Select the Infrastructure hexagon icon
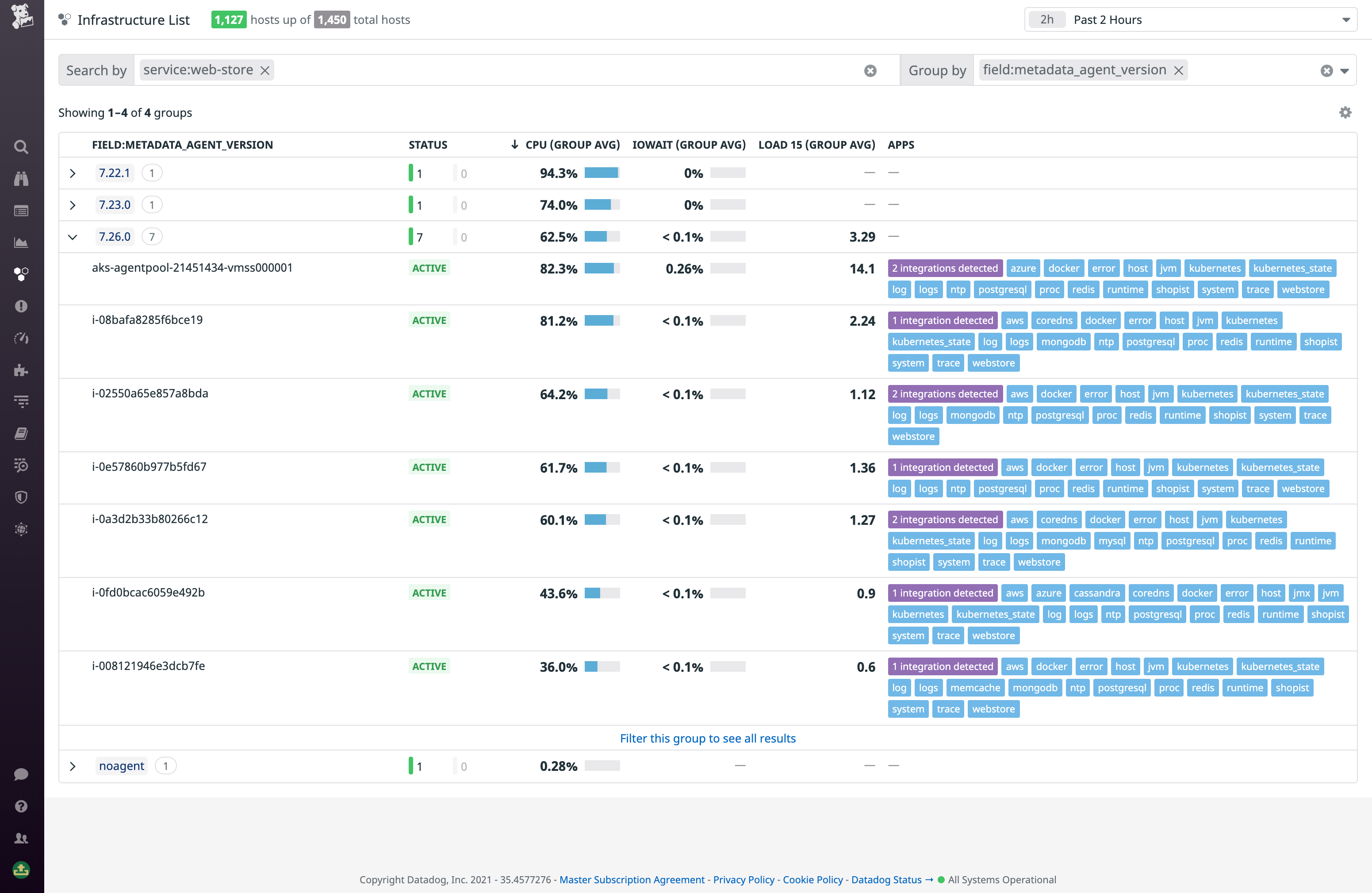The width and height of the screenshot is (1372, 893). (21, 275)
